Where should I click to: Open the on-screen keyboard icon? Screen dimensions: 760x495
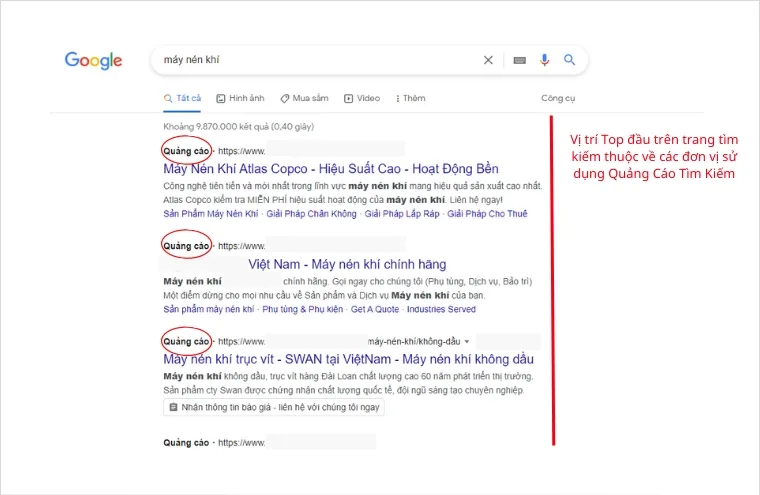(520, 60)
